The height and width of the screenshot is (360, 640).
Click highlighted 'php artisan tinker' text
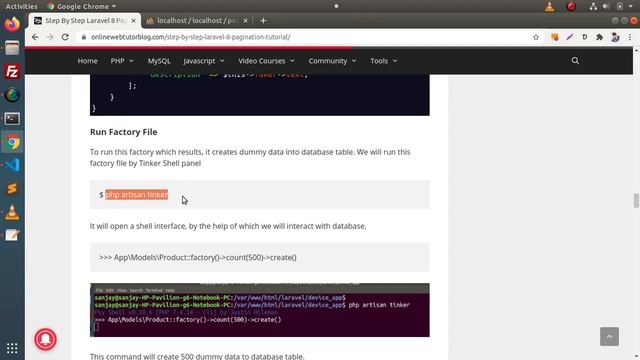click(x=137, y=195)
